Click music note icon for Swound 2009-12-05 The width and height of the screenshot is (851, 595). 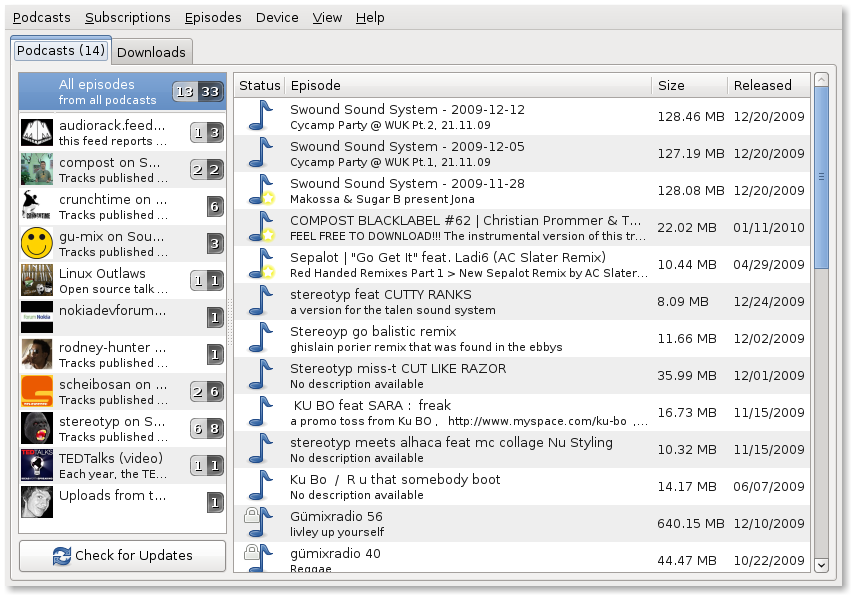coord(261,153)
